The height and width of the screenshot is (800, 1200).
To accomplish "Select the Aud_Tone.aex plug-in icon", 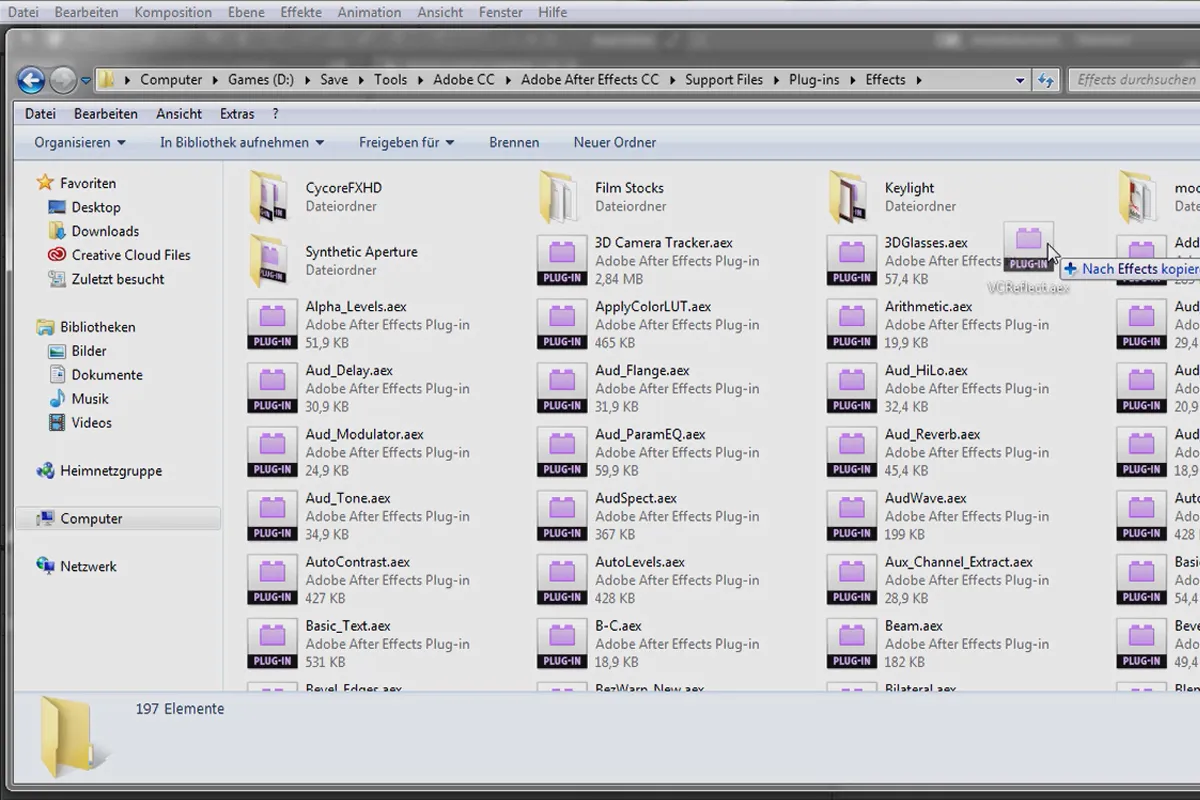I will click(272, 517).
